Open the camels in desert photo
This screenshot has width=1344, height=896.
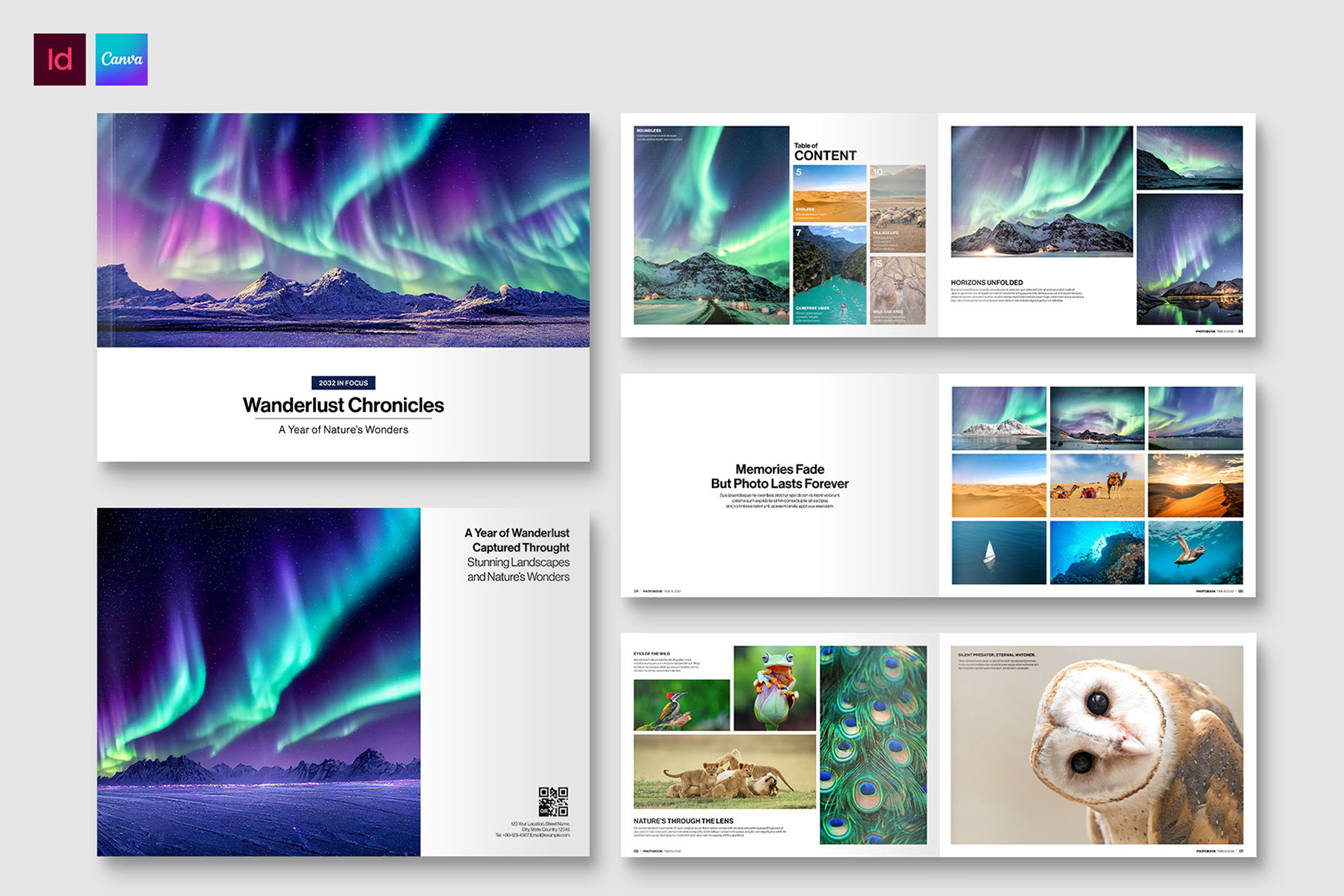coord(1097,486)
